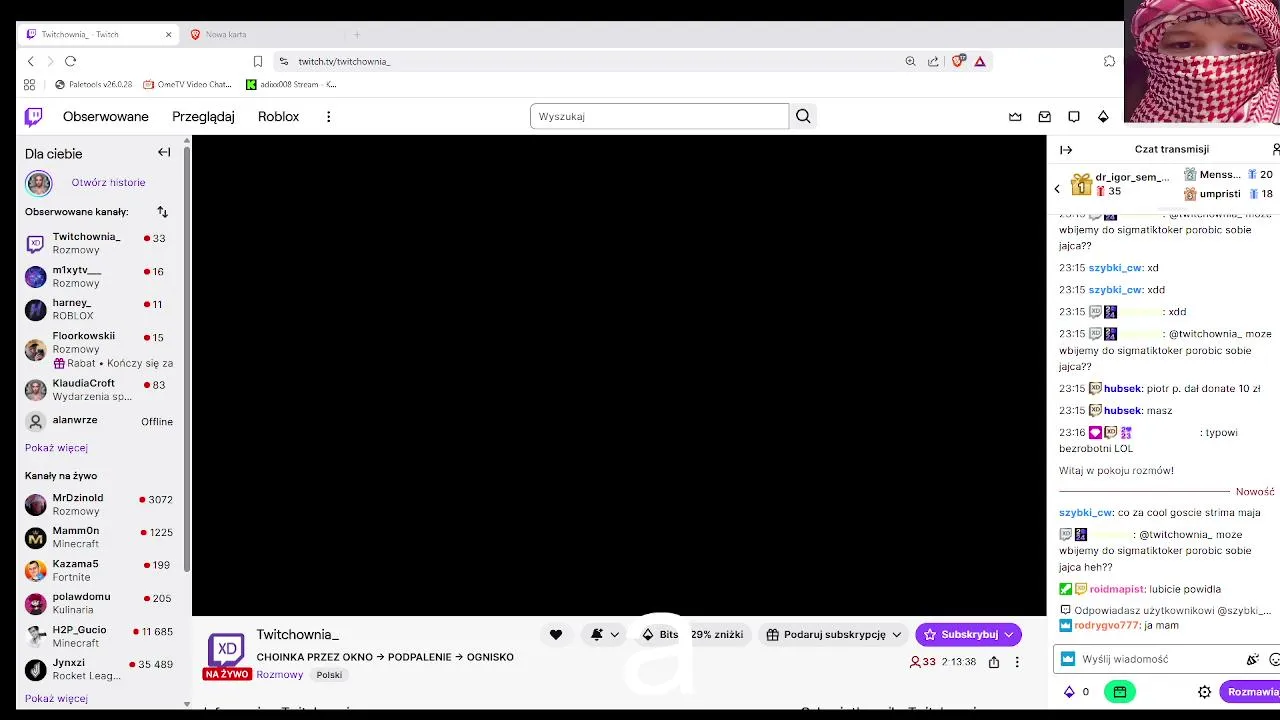Click top gifter dr_igor_sem_ entry

pyautogui.click(x=1120, y=184)
